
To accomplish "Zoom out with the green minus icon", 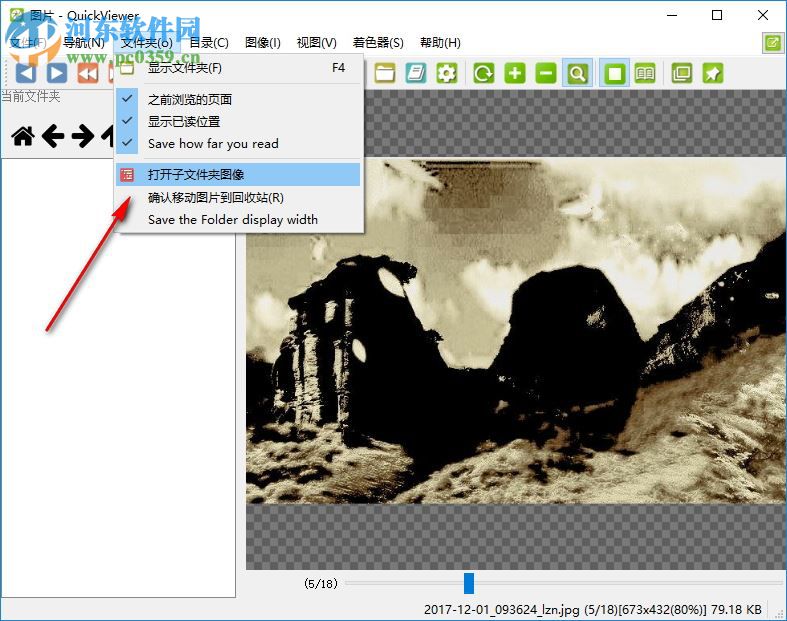I will (x=546, y=73).
